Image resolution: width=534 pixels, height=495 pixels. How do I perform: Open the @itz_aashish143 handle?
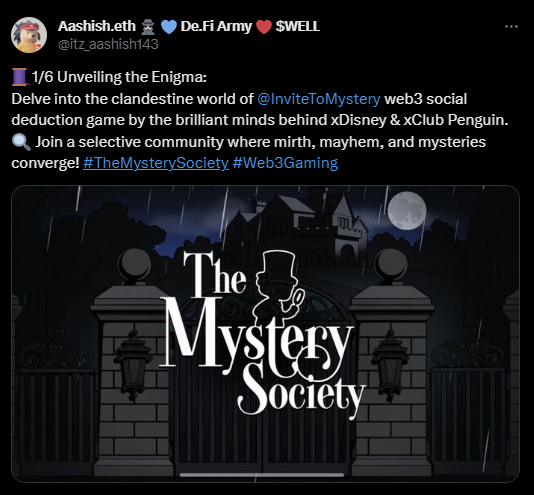(x=108, y=44)
